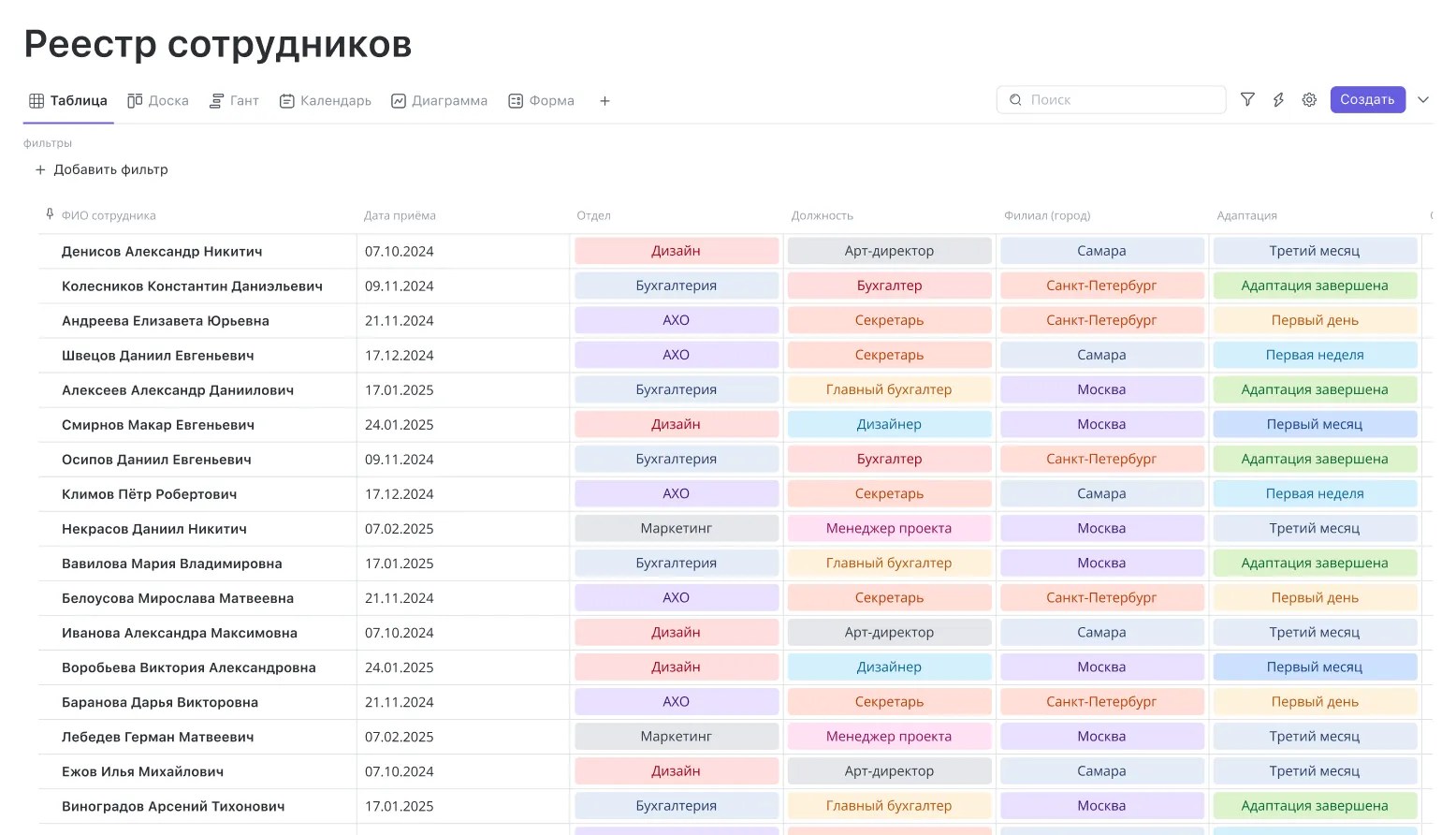Viewport: 1456px width, 835px height.
Task: Open record Швецов Даниил Евгеньевич
Action: [158, 355]
